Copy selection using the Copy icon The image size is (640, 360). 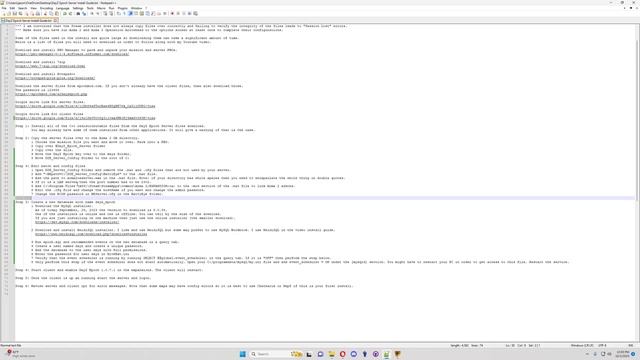pyautogui.click(x=51, y=13)
